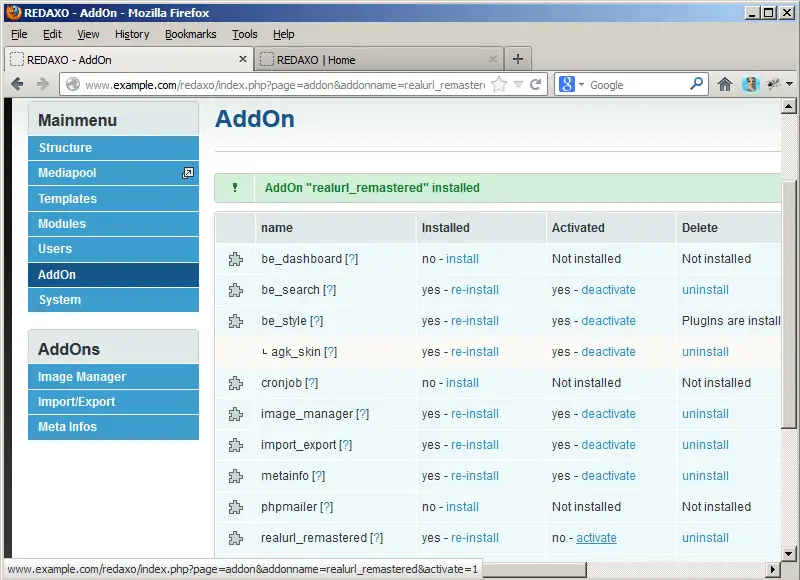Click horizontal scrollbar right arrow
Viewport: 800px width, 580px height.
pos(773,569)
